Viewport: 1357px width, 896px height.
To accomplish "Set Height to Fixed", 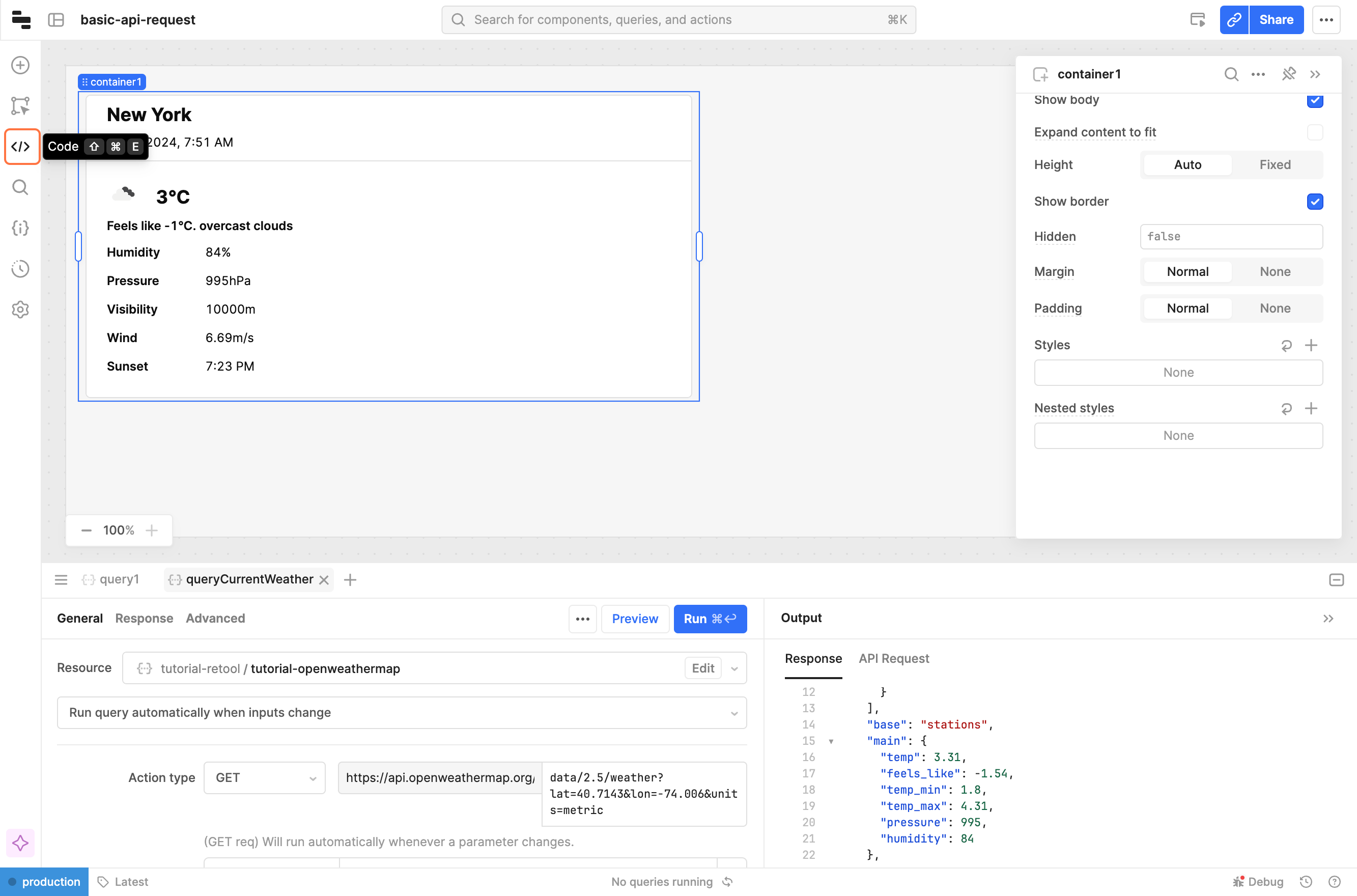I will coord(1275,165).
